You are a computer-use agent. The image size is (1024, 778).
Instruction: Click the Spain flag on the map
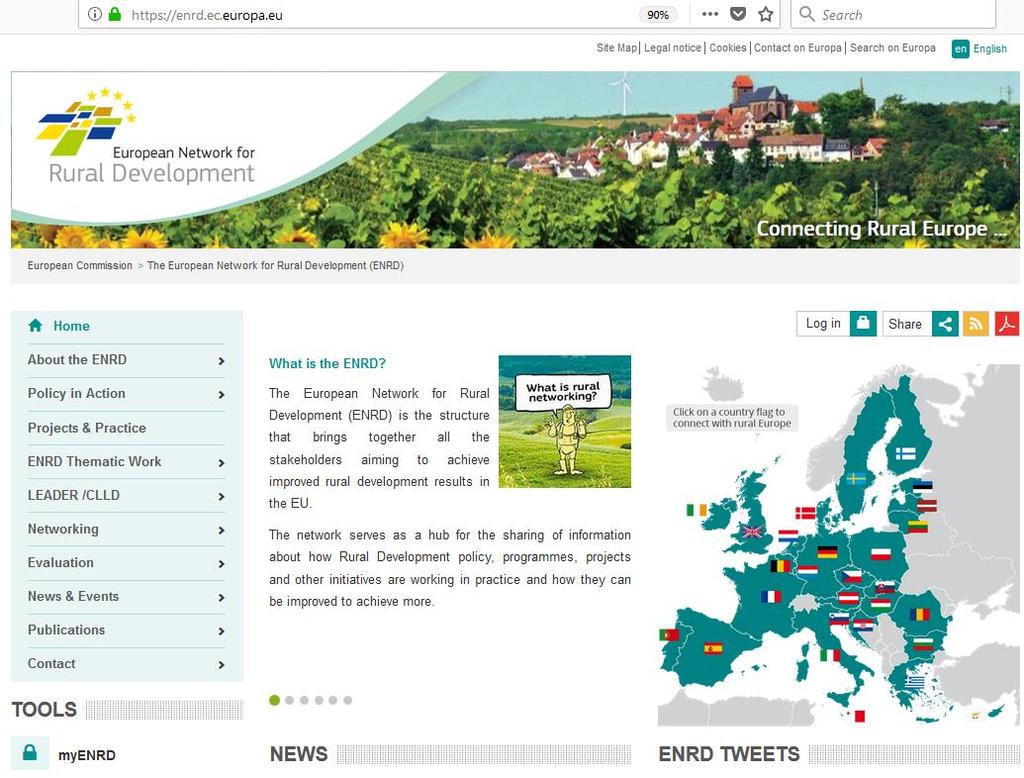click(x=713, y=649)
